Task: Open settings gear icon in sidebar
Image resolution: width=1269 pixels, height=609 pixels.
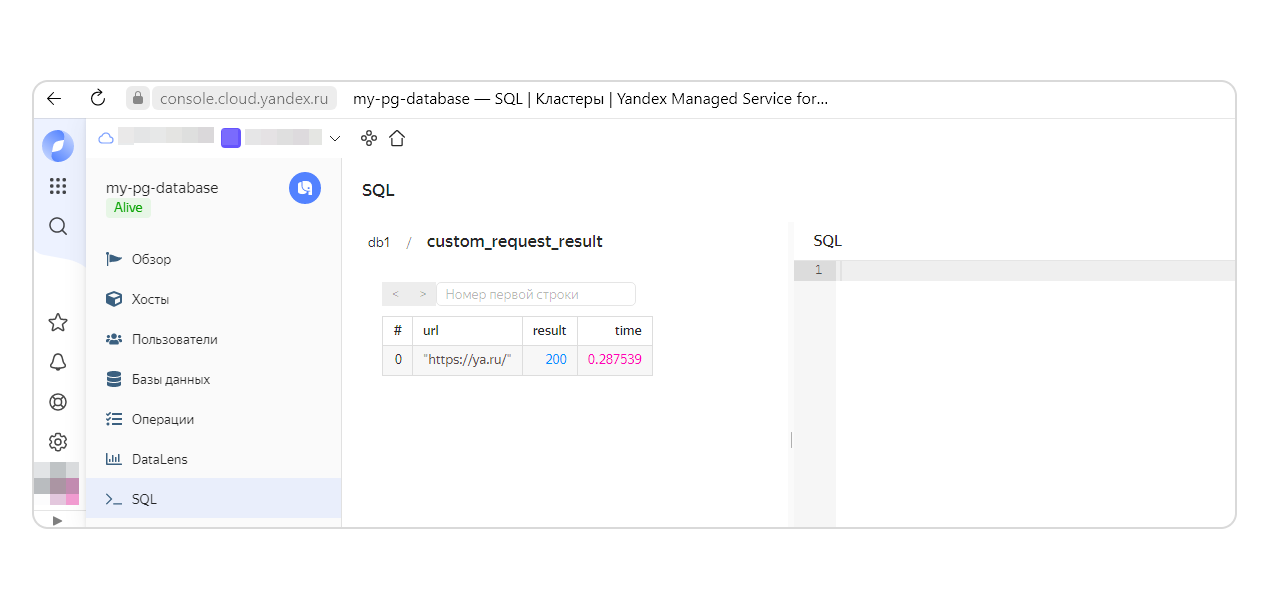Action: pyautogui.click(x=58, y=442)
